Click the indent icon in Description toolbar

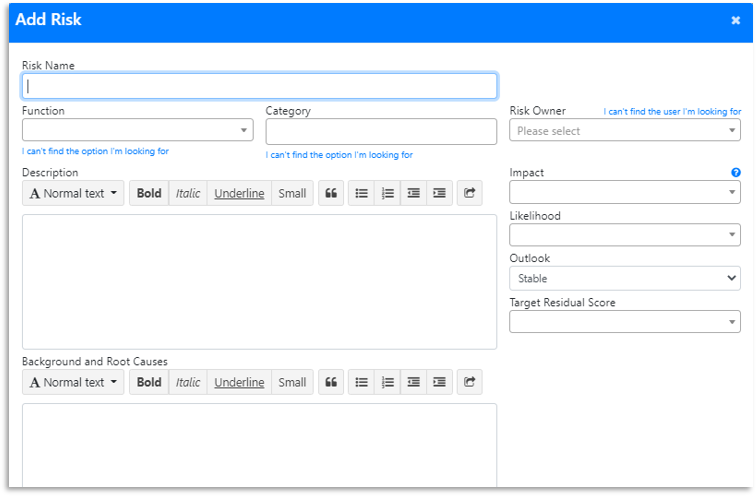tap(439, 193)
